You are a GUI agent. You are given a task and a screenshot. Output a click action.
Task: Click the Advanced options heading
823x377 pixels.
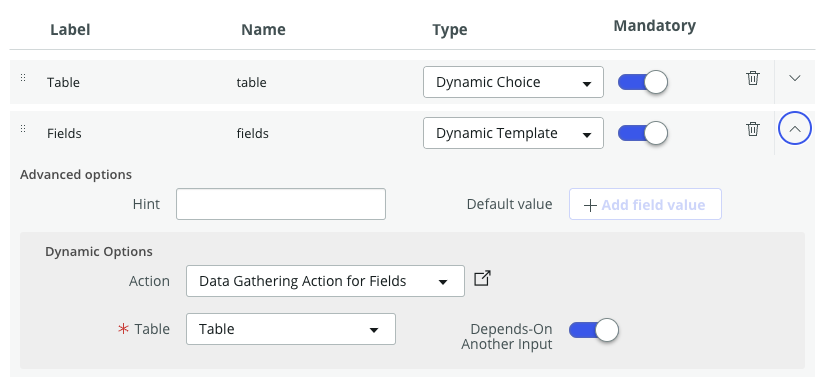coord(76,174)
